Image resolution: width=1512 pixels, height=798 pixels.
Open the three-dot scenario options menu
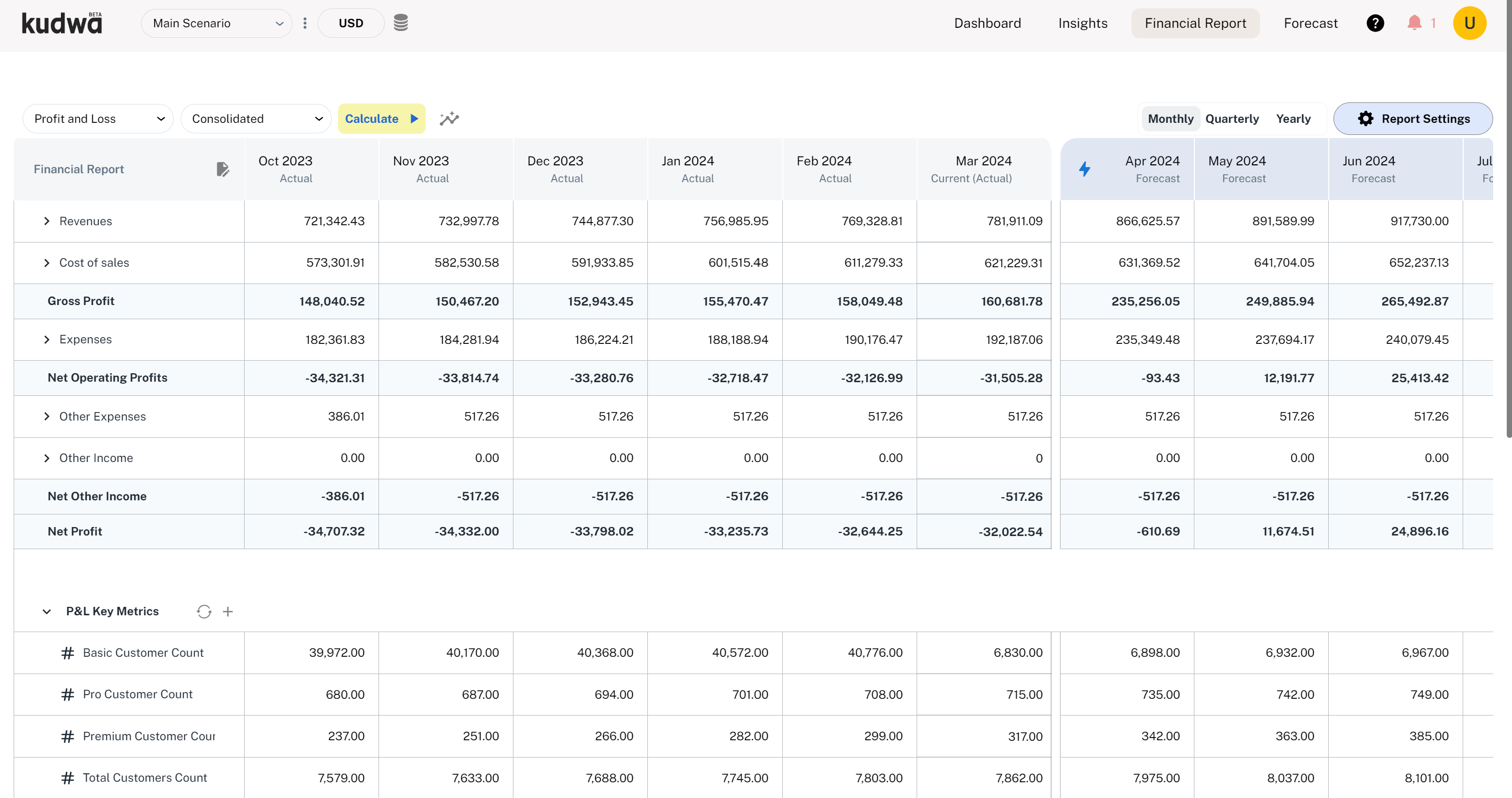[x=304, y=23]
